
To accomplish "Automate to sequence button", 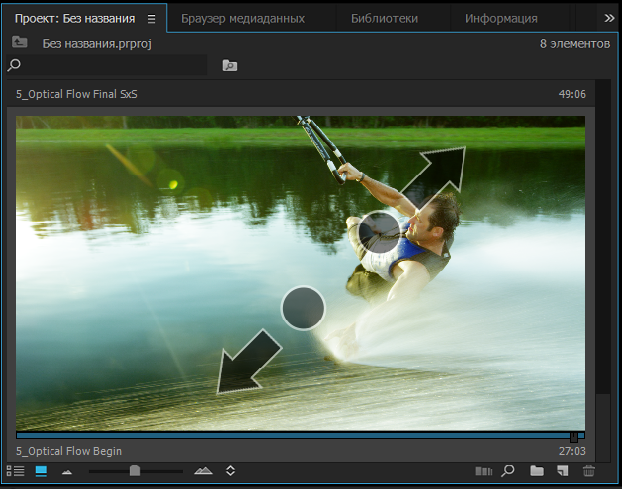I will click(483, 471).
